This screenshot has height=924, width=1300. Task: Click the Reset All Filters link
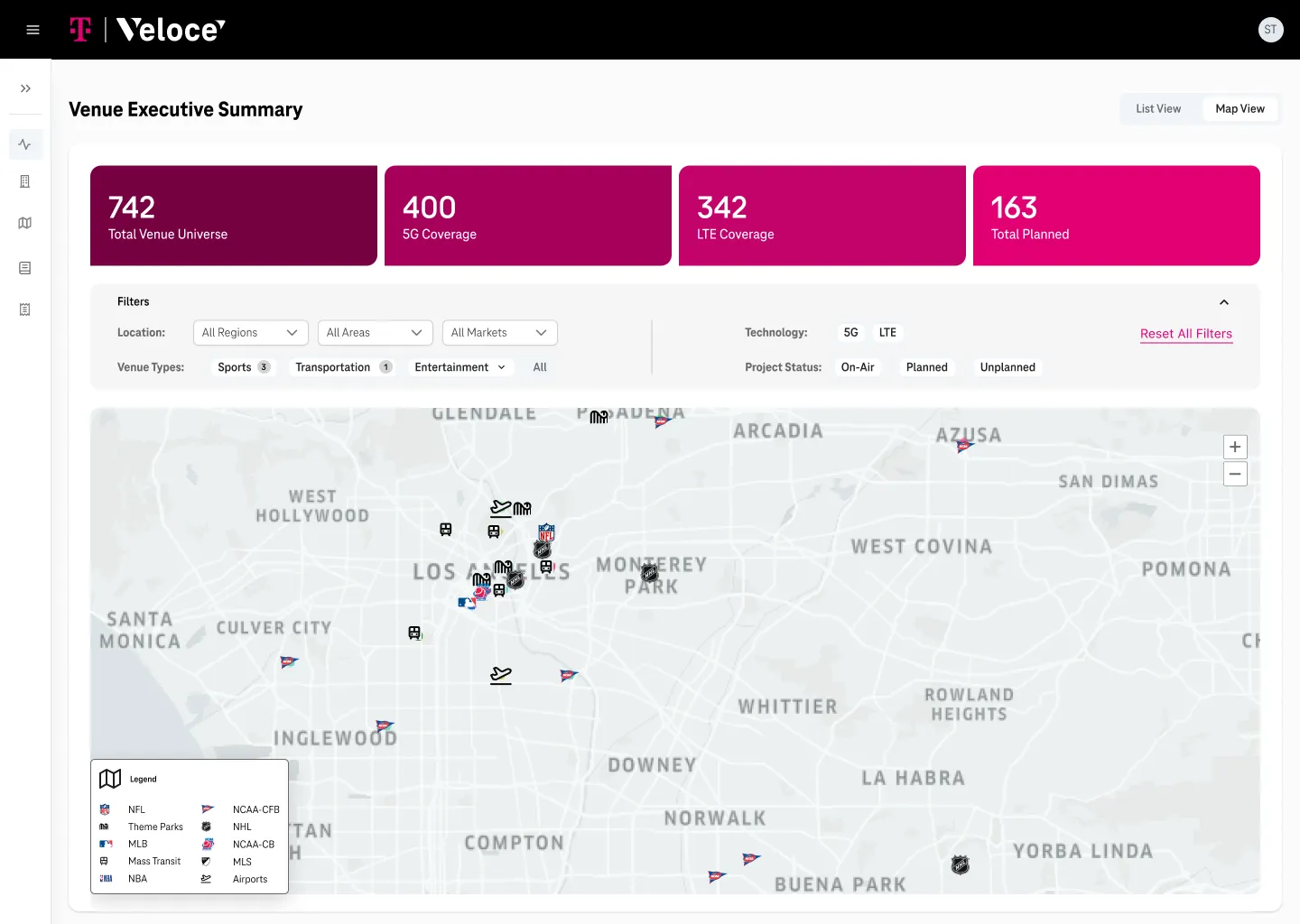tap(1186, 334)
